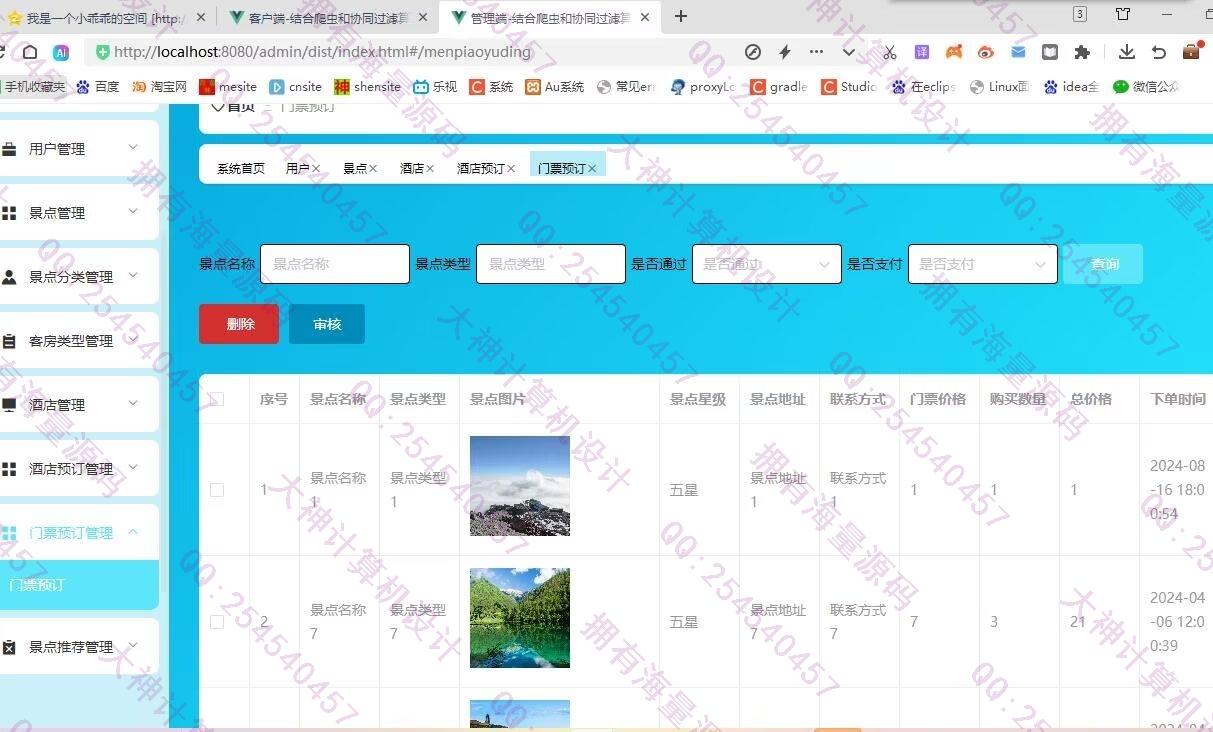Click the Weibo extension icon
Image resolution: width=1213 pixels, height=732 pixels.
coord(986,52)
